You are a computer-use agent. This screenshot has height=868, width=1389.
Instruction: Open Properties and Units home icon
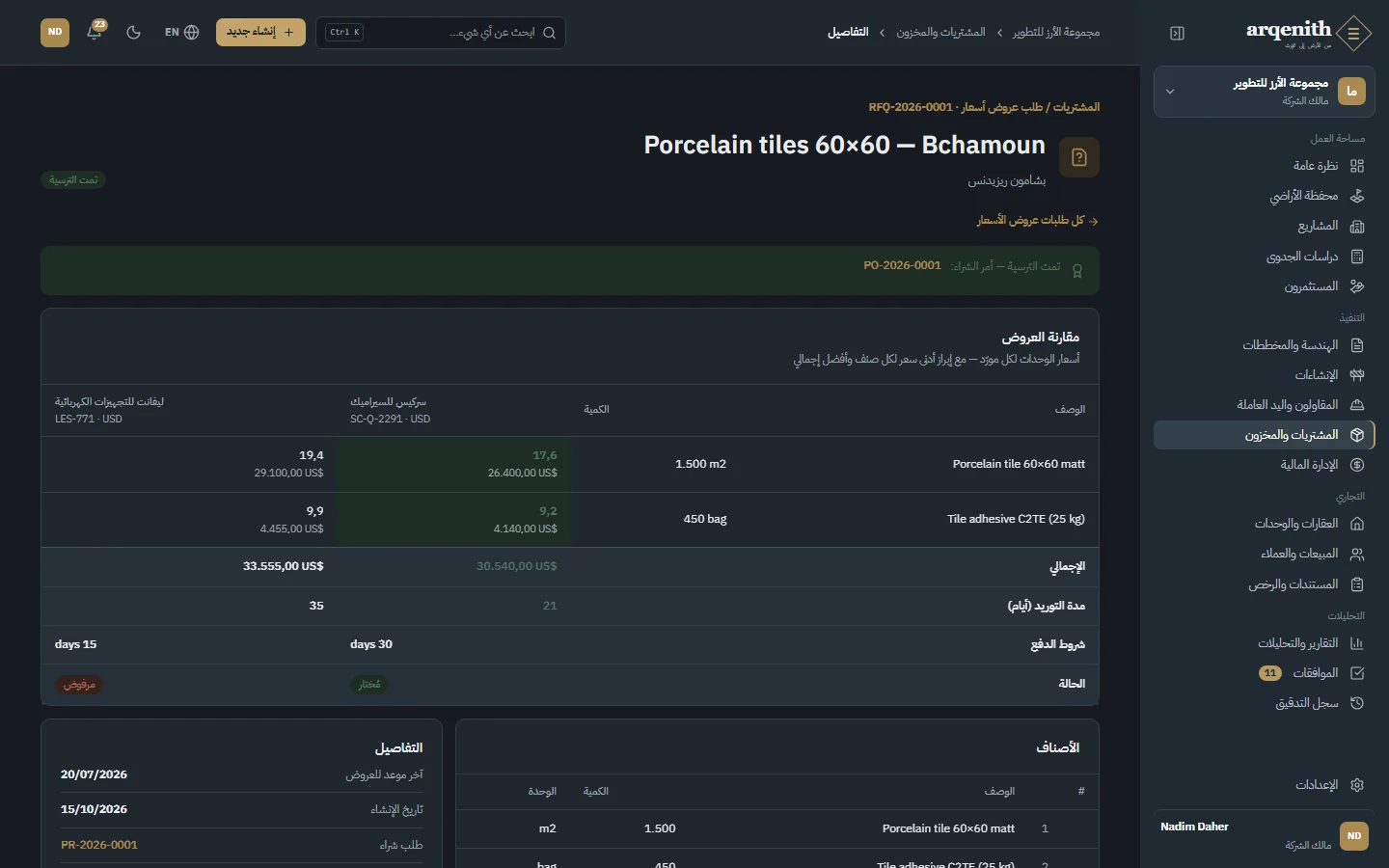point(1357,524)
